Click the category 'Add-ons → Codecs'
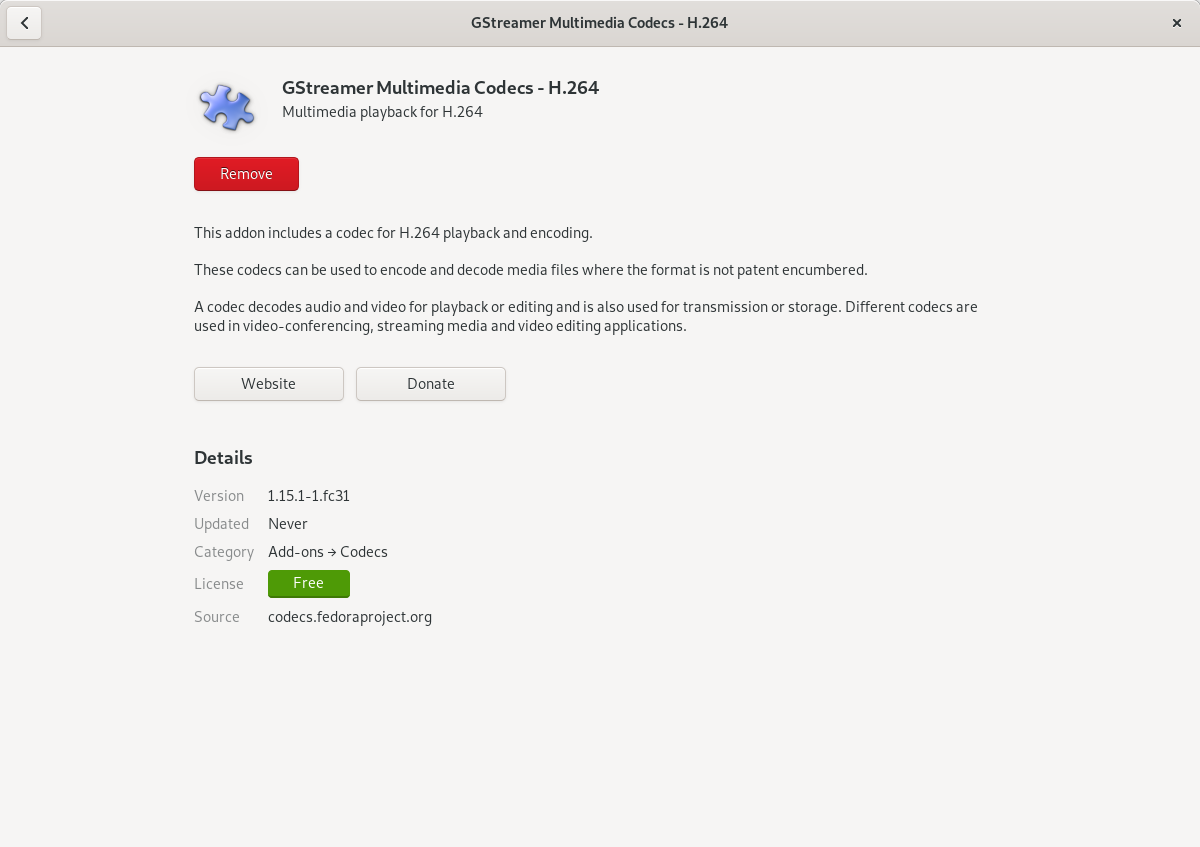The height and width of the screenshot is (847, 1200). pos(328,552)
